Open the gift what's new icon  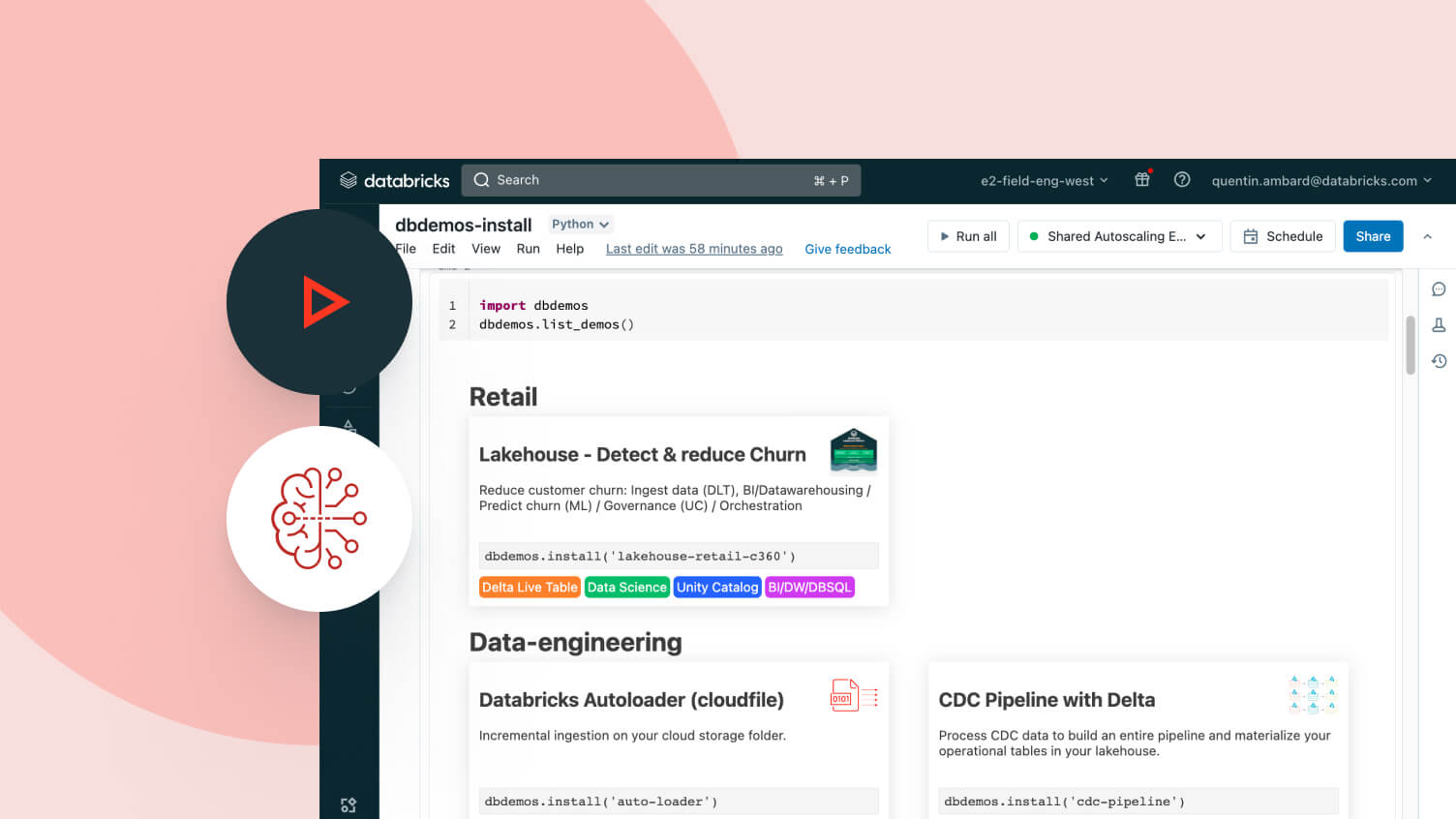click(x=1142, y=179)
